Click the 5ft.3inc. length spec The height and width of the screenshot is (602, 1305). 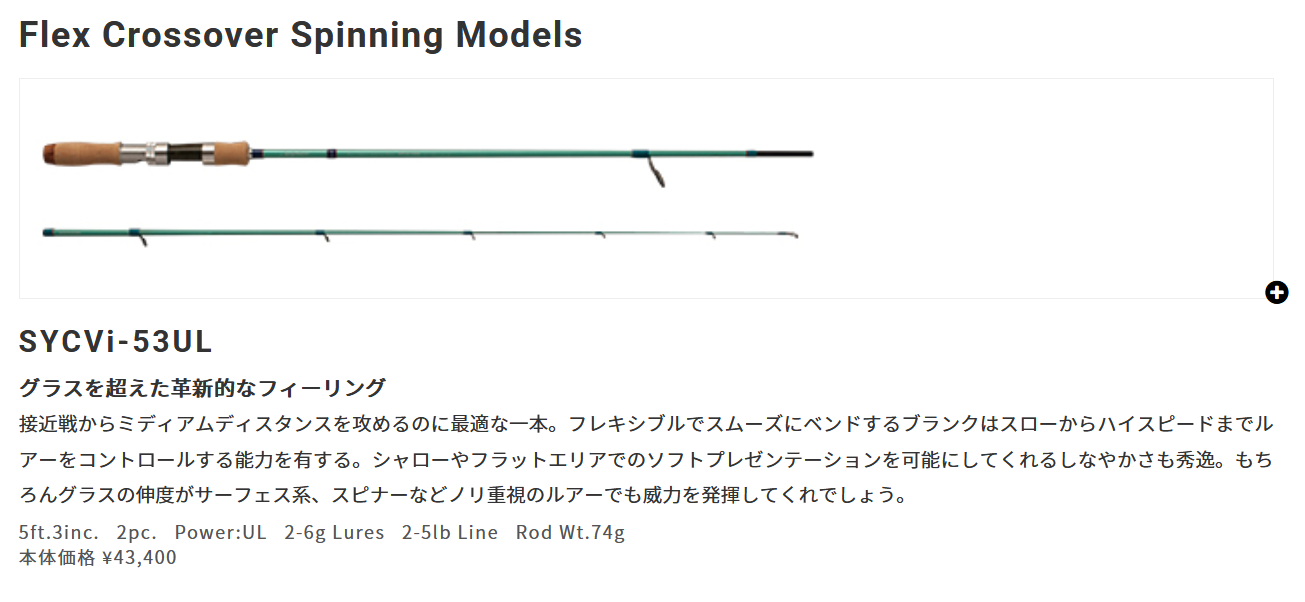[59, 533]
